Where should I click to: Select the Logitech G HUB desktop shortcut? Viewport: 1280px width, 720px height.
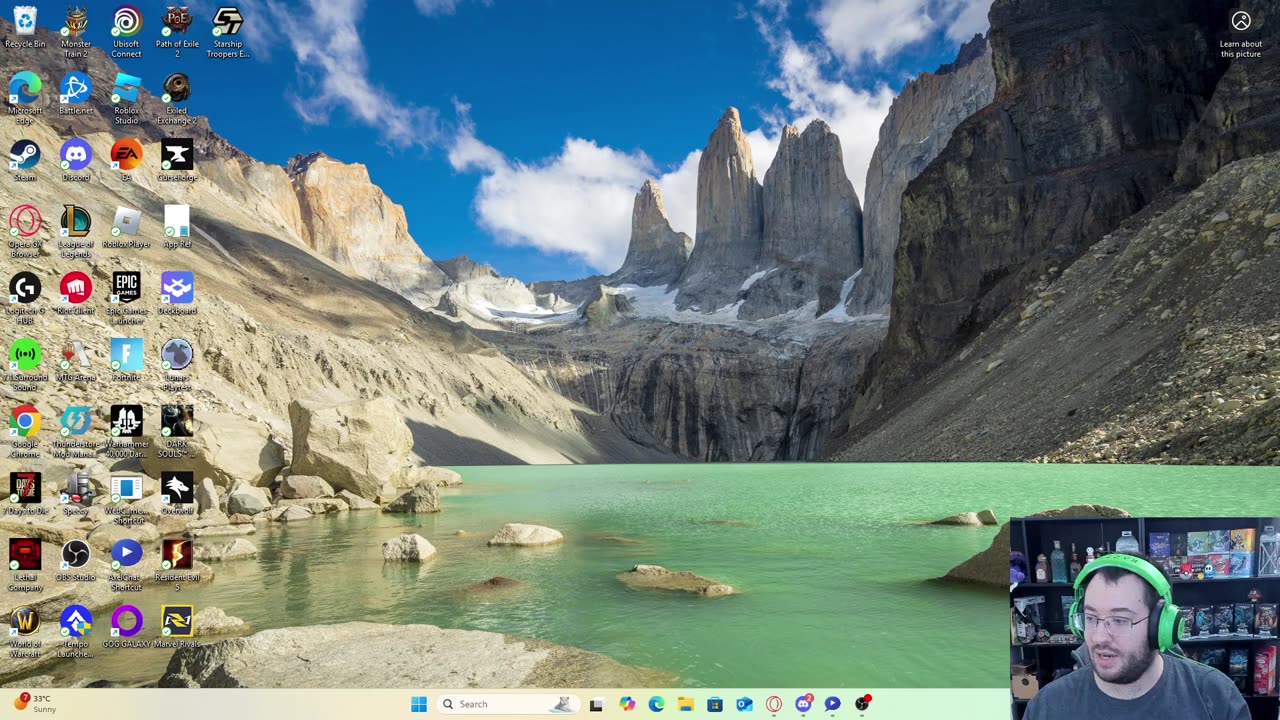tap(25, 298)
